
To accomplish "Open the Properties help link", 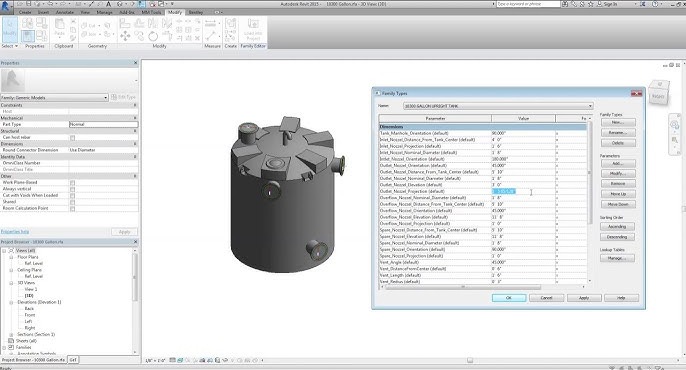I will (14, 231).
